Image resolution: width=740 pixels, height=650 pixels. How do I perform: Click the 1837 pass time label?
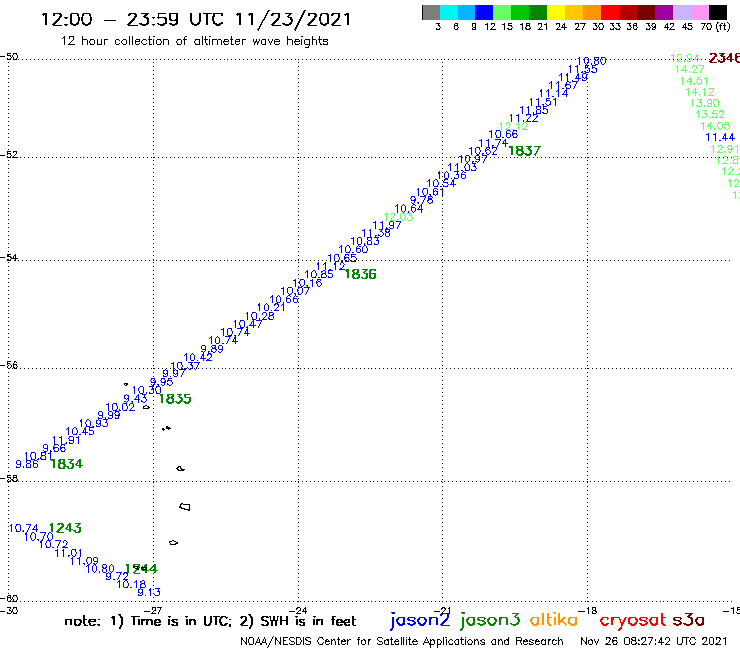524,151
